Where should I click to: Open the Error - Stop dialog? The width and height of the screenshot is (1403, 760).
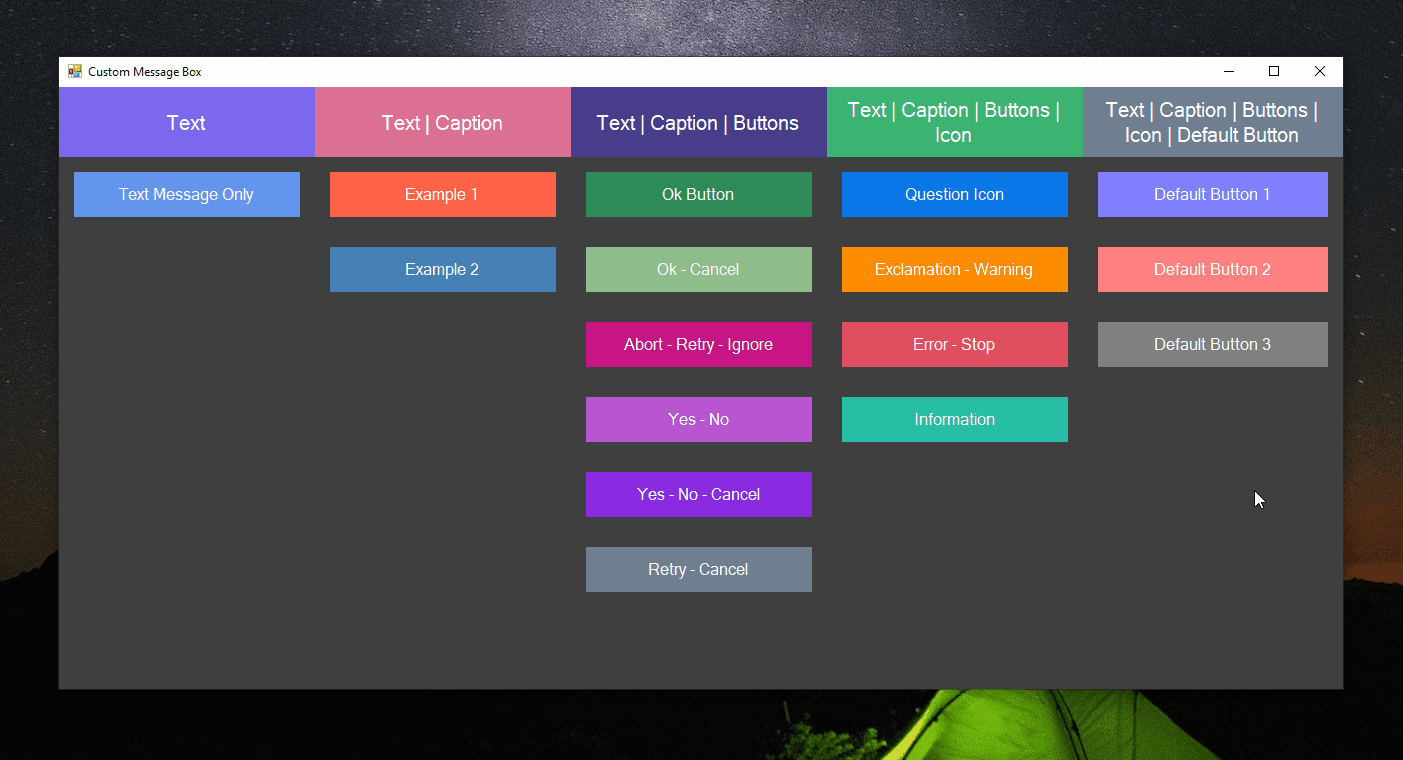[954, 344]
